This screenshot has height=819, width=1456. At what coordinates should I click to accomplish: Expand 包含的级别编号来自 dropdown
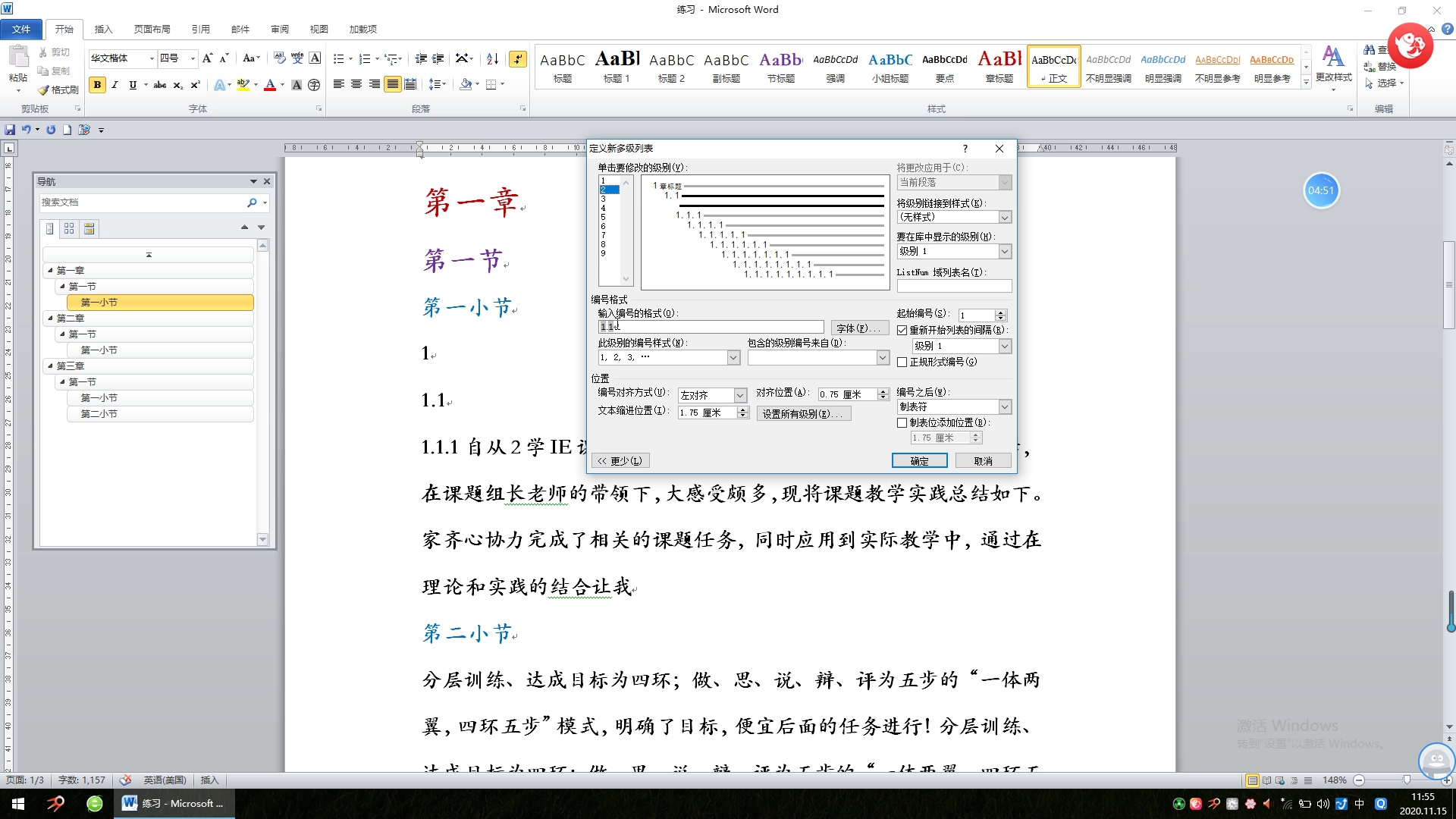(x=879, y=357)
